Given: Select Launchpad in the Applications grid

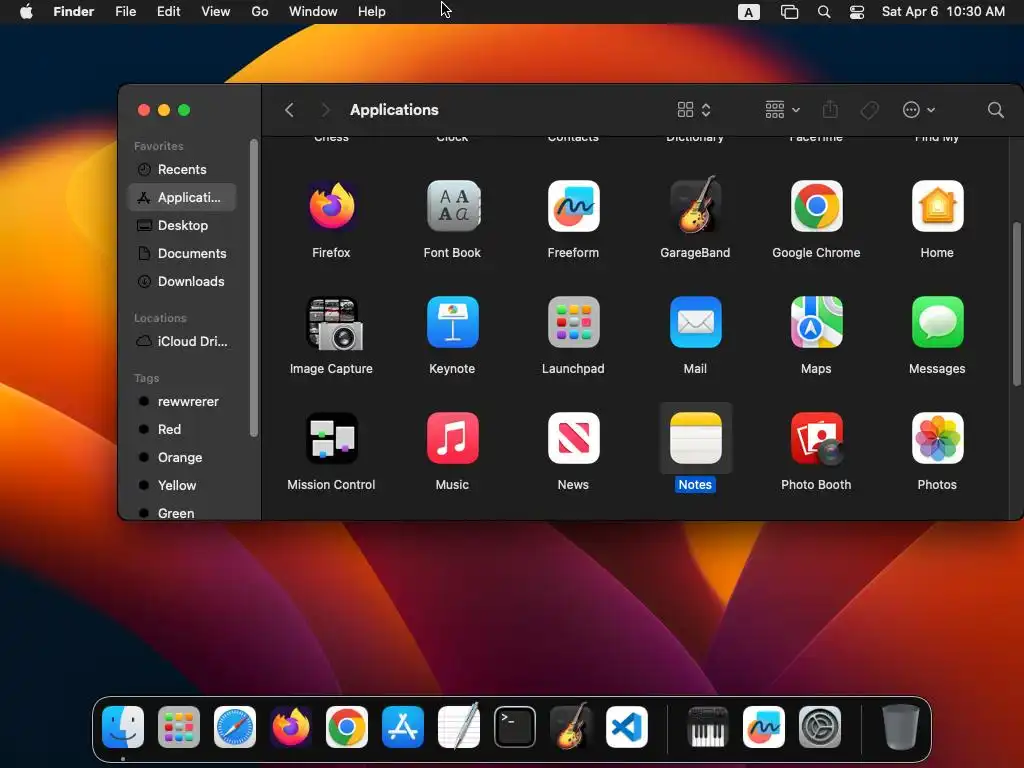Looking at the screenshot, I should [573, 322].
